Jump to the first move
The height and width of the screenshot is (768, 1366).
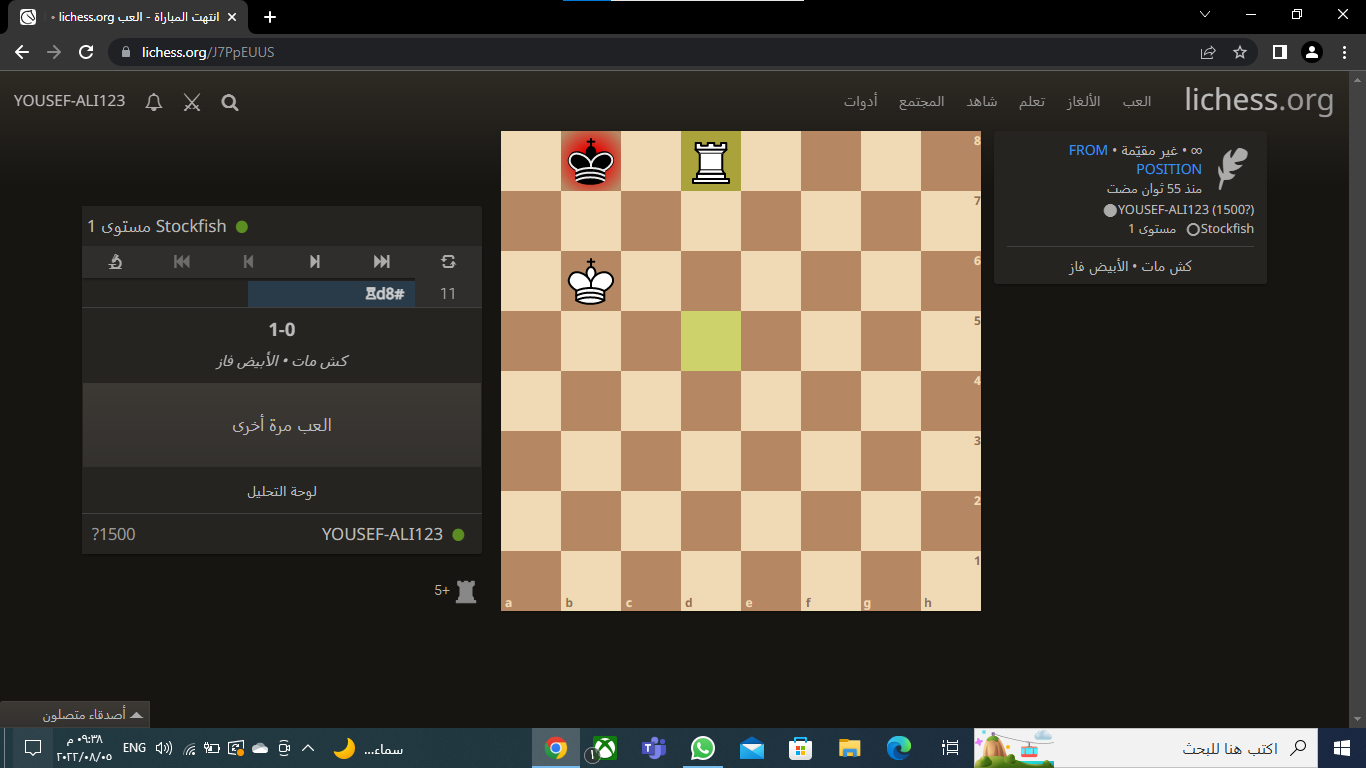coord(182,262)
